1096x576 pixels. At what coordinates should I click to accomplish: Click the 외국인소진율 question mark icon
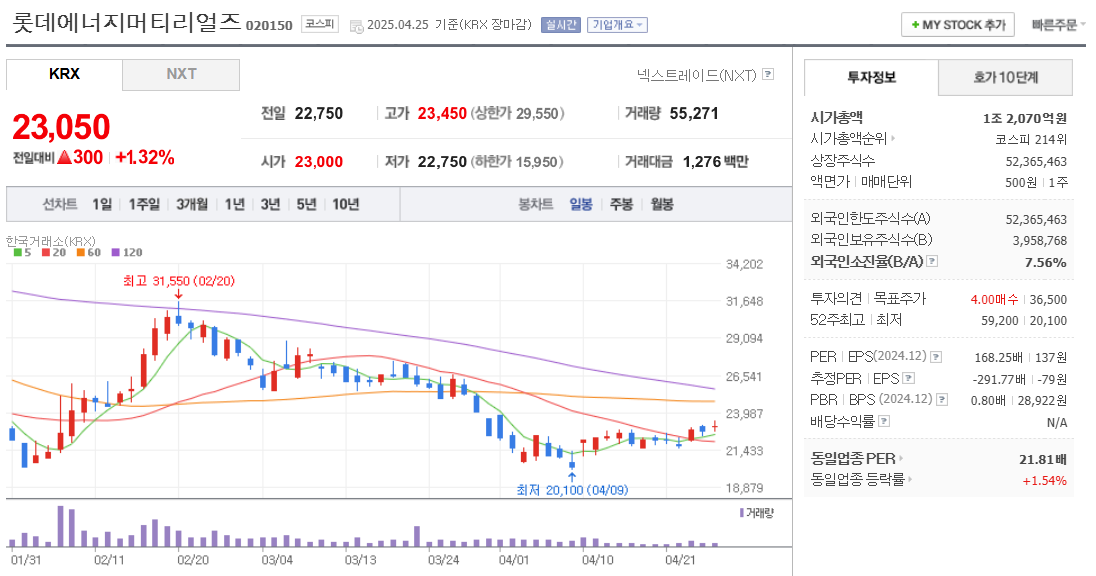tap(932, 262)
